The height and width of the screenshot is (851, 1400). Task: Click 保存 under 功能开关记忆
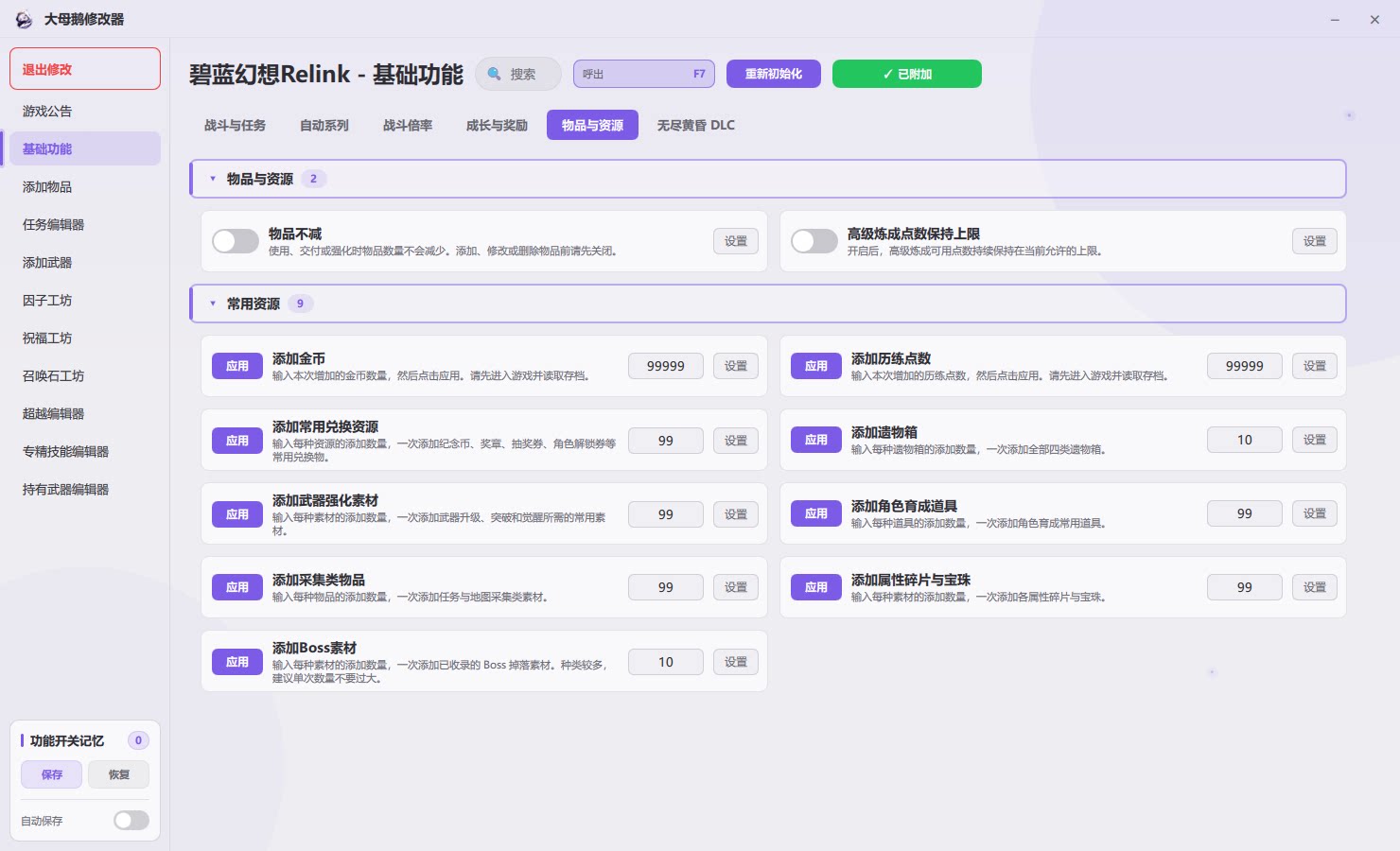coord(52,774)
